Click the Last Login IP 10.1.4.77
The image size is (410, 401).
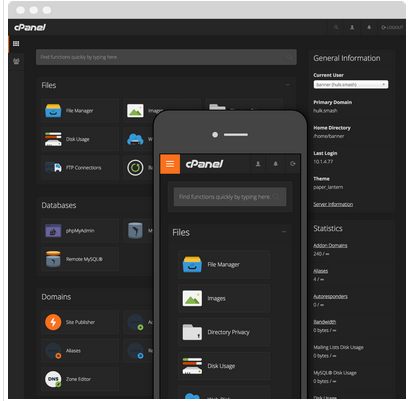(323, 162)
